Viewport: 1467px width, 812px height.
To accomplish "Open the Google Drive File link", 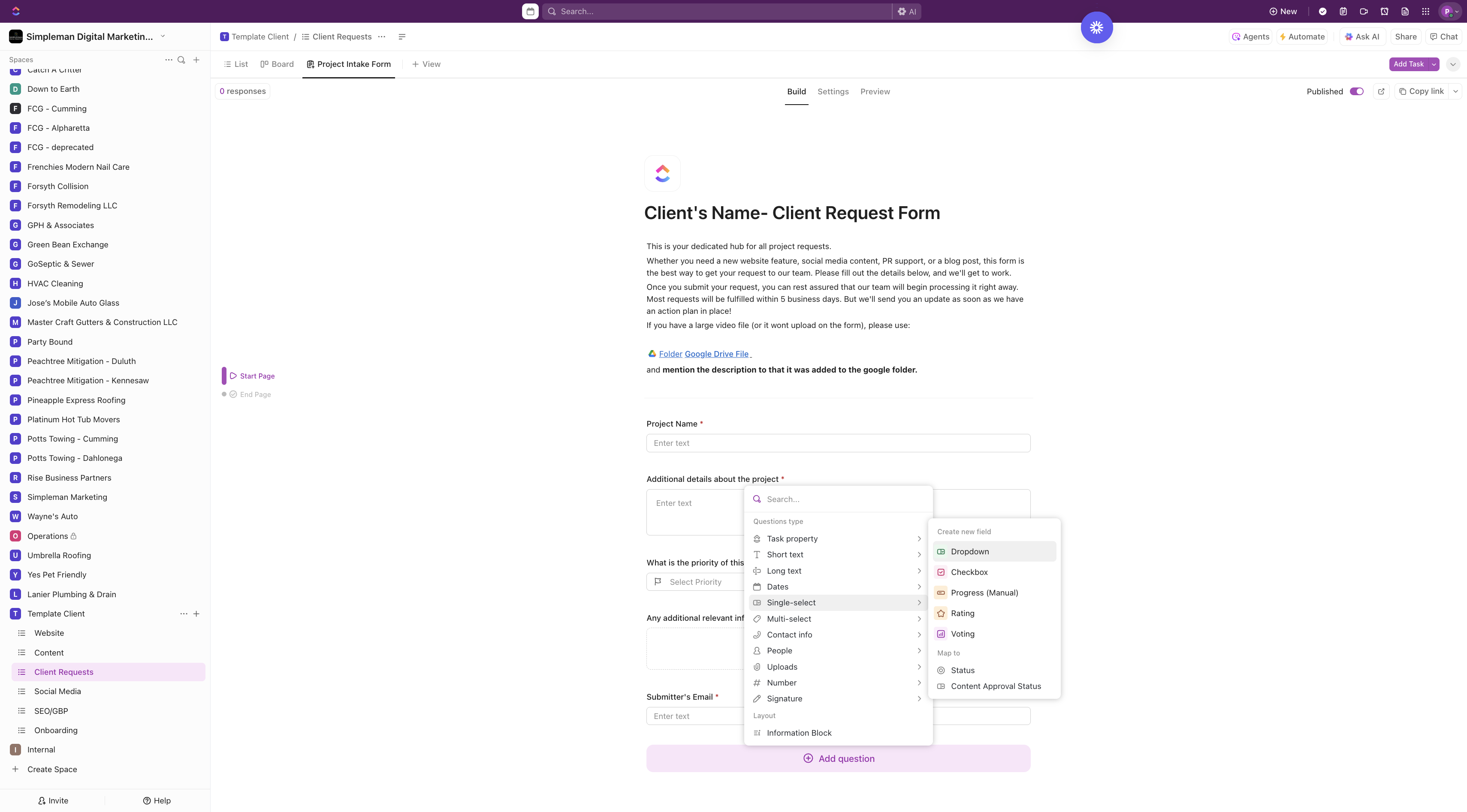I will pyautogui.click(x=716, y=354).
